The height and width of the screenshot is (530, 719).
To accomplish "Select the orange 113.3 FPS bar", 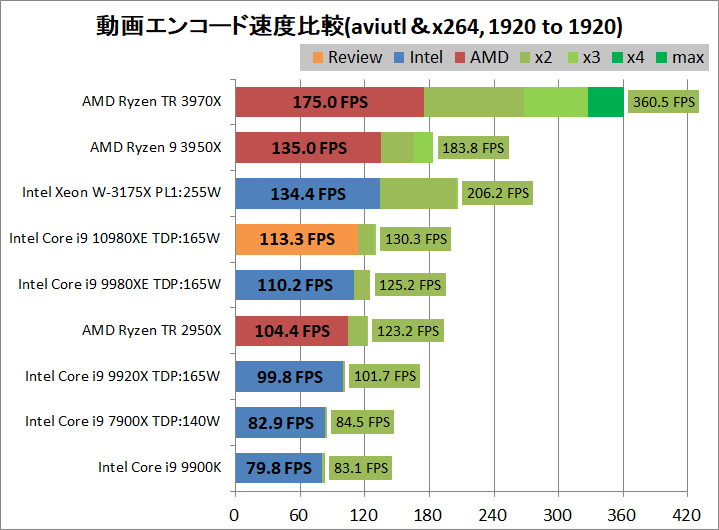I will [297, 239].
